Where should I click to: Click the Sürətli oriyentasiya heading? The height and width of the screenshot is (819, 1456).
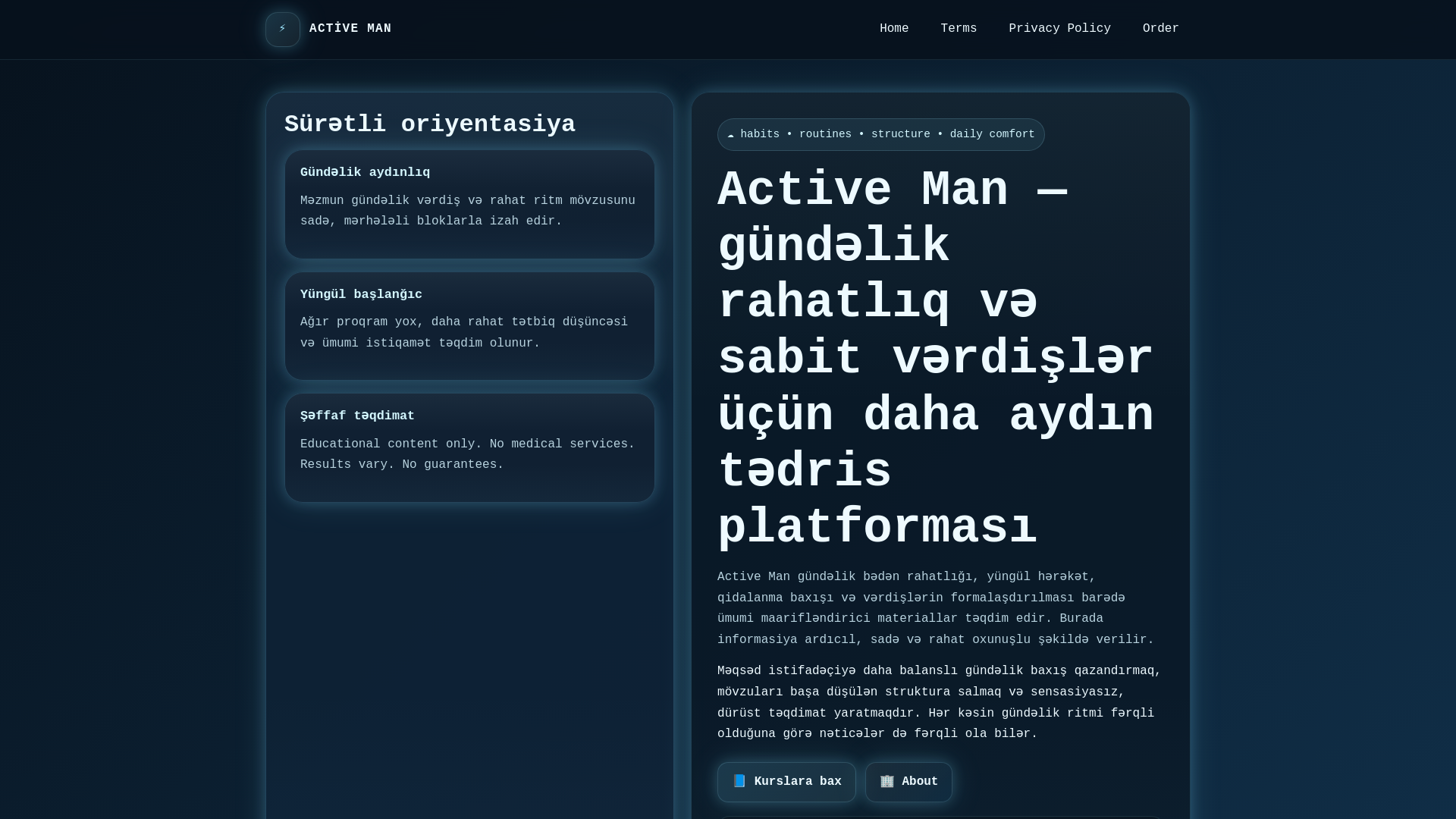point(430,124)
